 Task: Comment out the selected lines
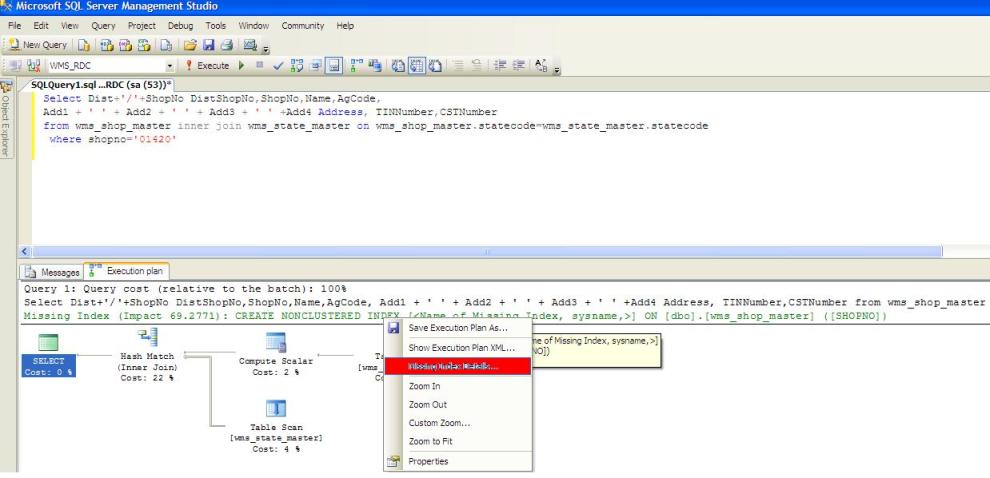pos(458,66)
